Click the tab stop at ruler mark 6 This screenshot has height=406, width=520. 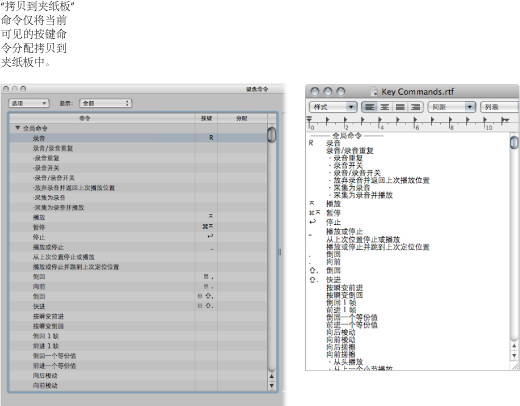415,120
